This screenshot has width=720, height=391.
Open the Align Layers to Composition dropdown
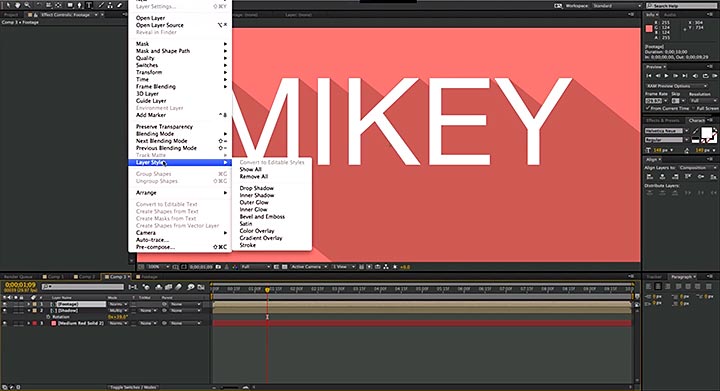tap(697, 168)
